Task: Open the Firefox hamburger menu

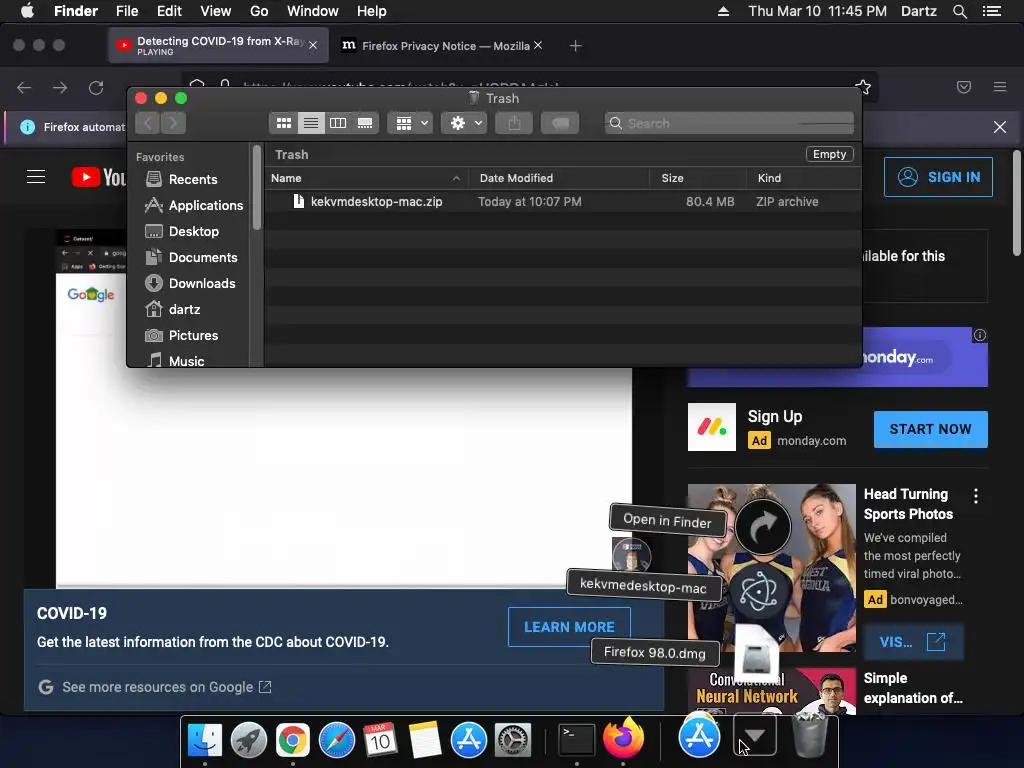Action: point(1000,87)
